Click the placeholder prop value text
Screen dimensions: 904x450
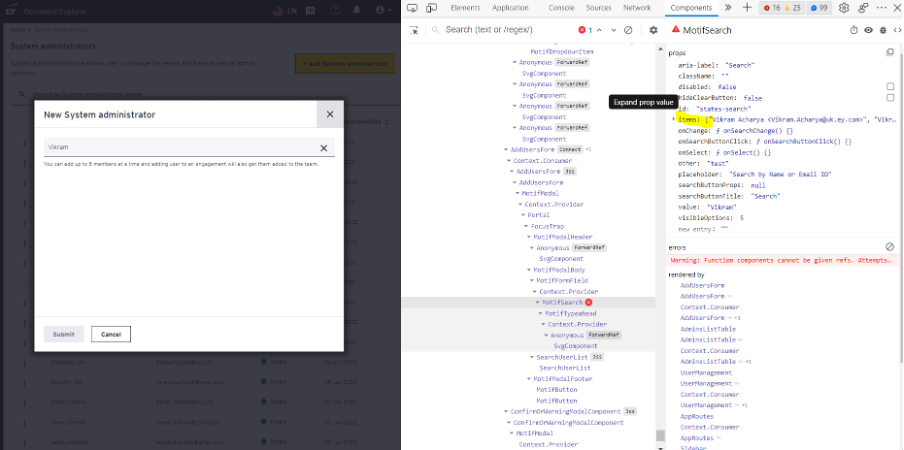pos(780,174)
